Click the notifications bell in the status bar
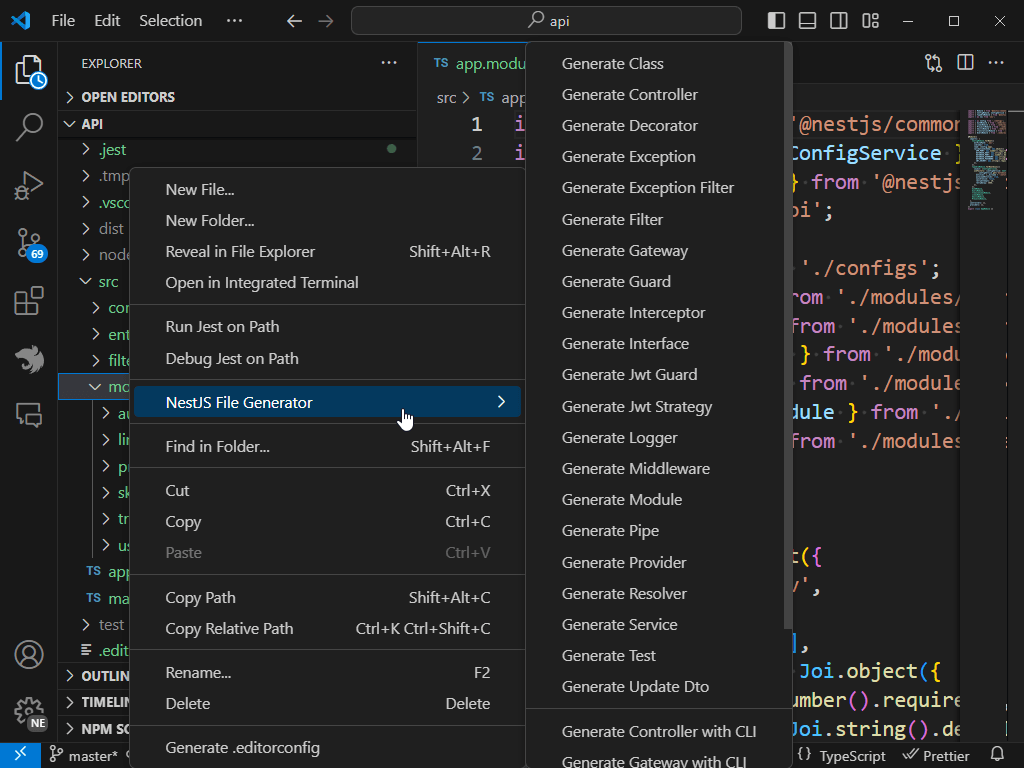The image size is (1024, 768). pos(997,755)
